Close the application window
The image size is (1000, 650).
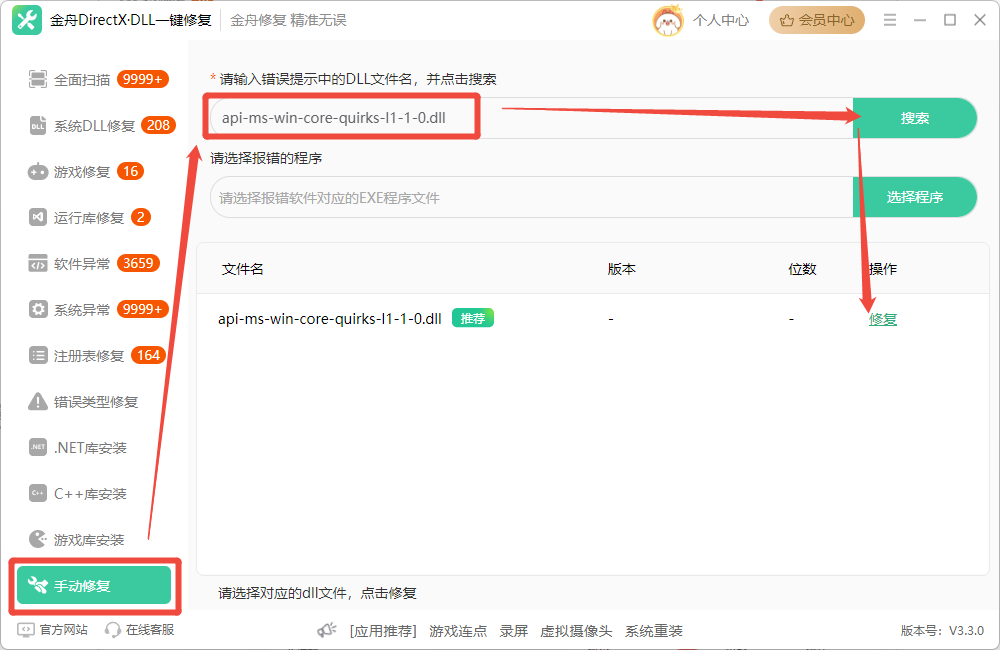tap(980, 20)
